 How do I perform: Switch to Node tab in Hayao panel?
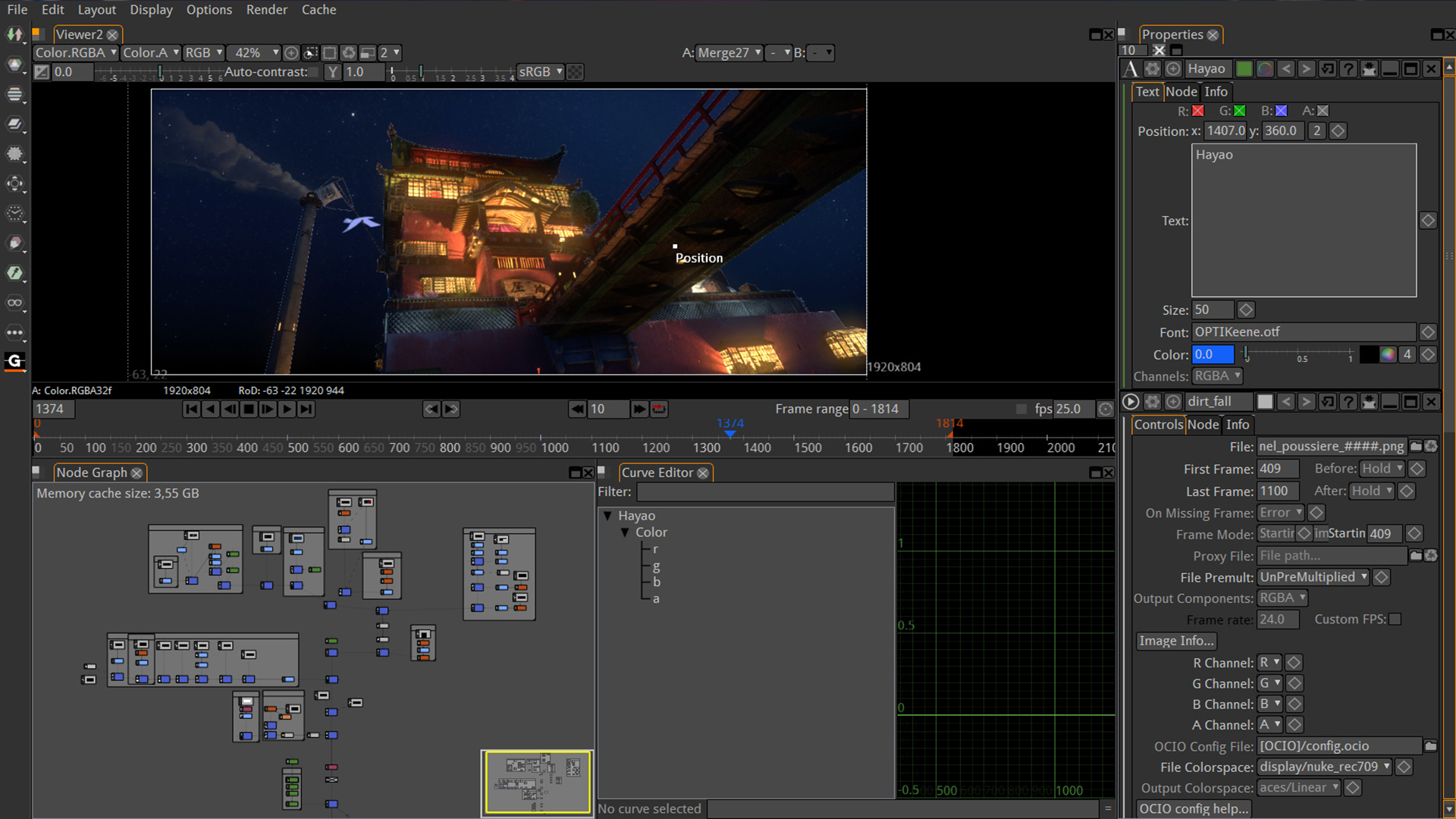[1181, 92]
